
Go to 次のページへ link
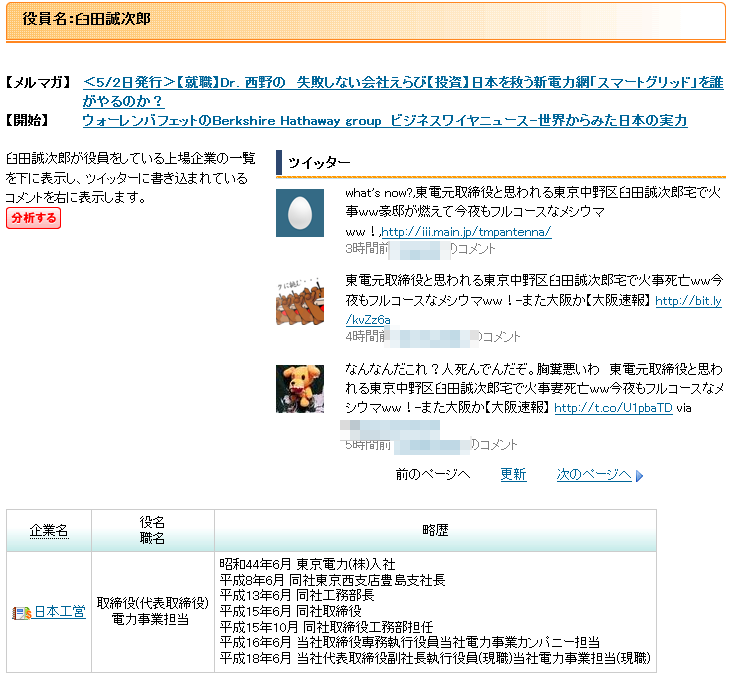tap(594, 474)
